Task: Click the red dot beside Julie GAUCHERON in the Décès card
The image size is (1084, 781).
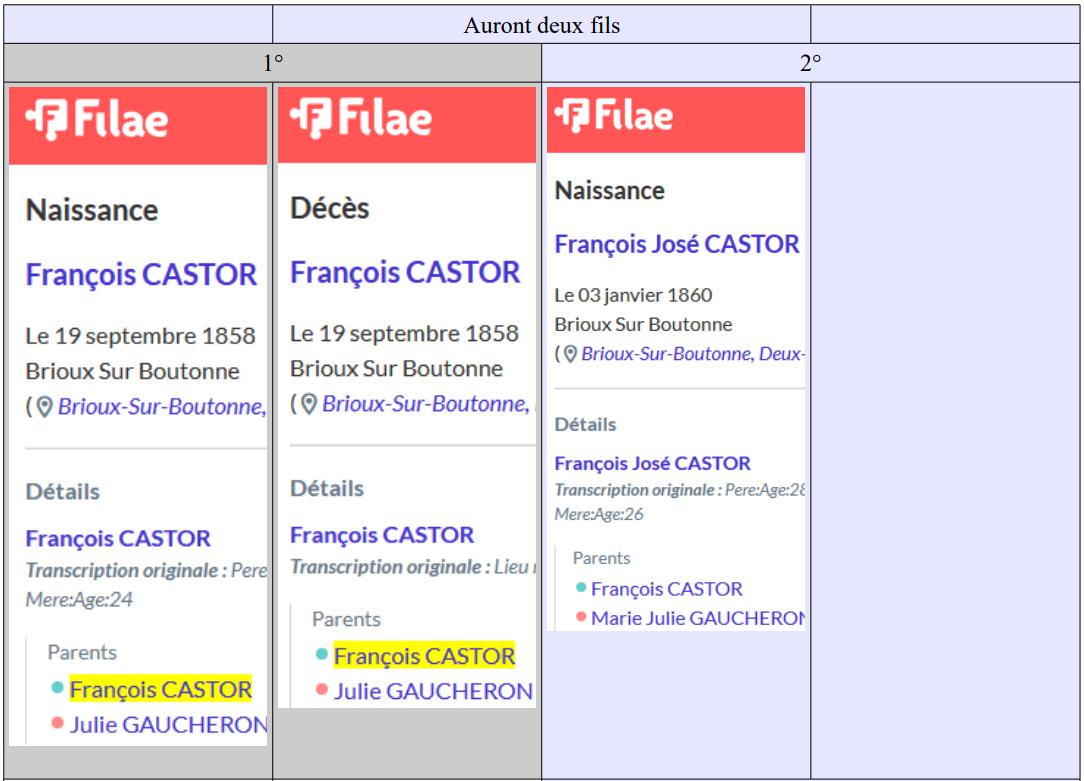Action: pos(321,689)
